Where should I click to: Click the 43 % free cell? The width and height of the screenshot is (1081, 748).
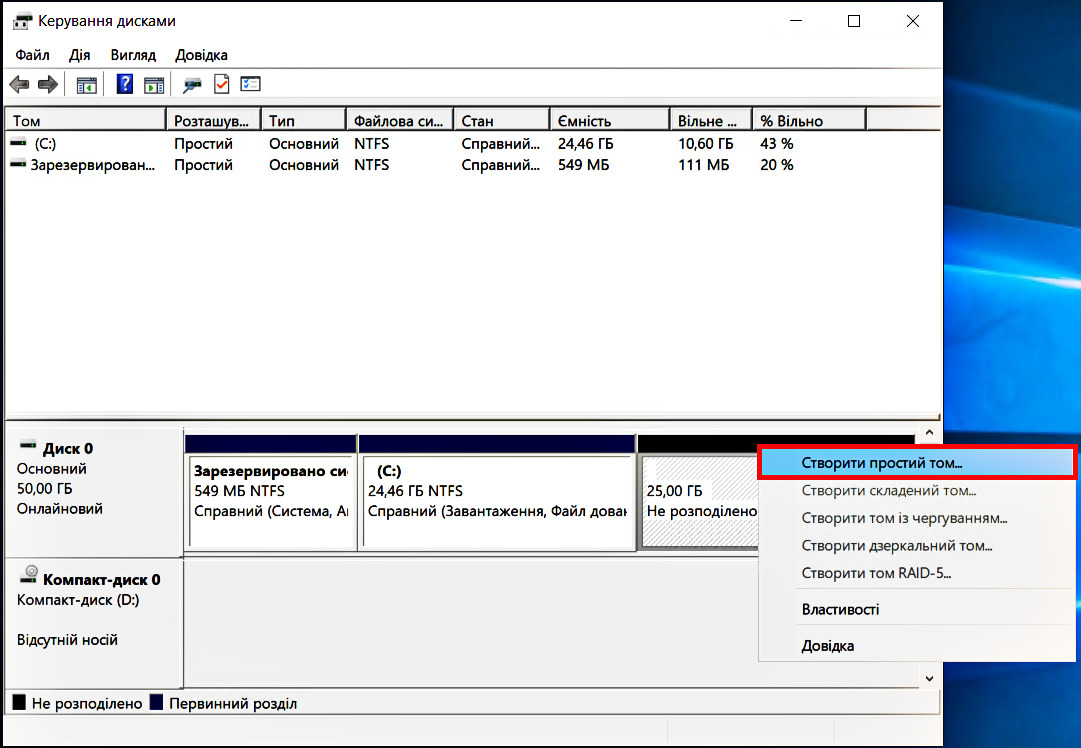776,143
